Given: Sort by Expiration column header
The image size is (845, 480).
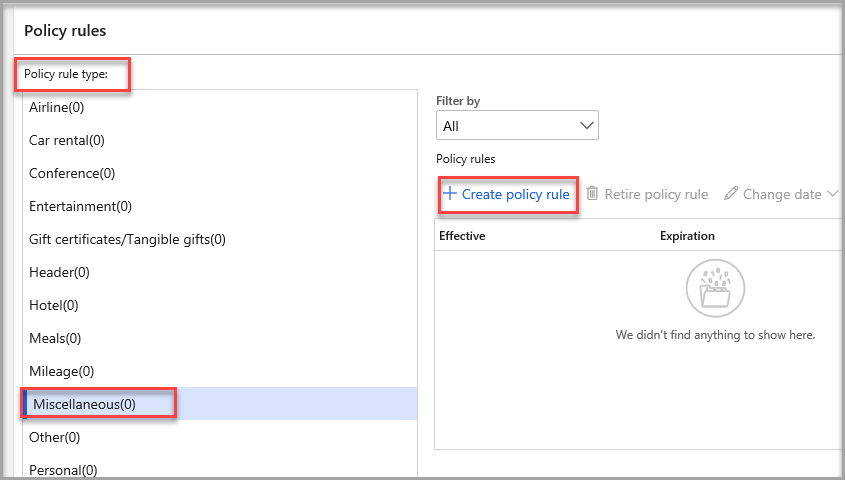Looking at the screenshot, I should (x=687, y=236).
